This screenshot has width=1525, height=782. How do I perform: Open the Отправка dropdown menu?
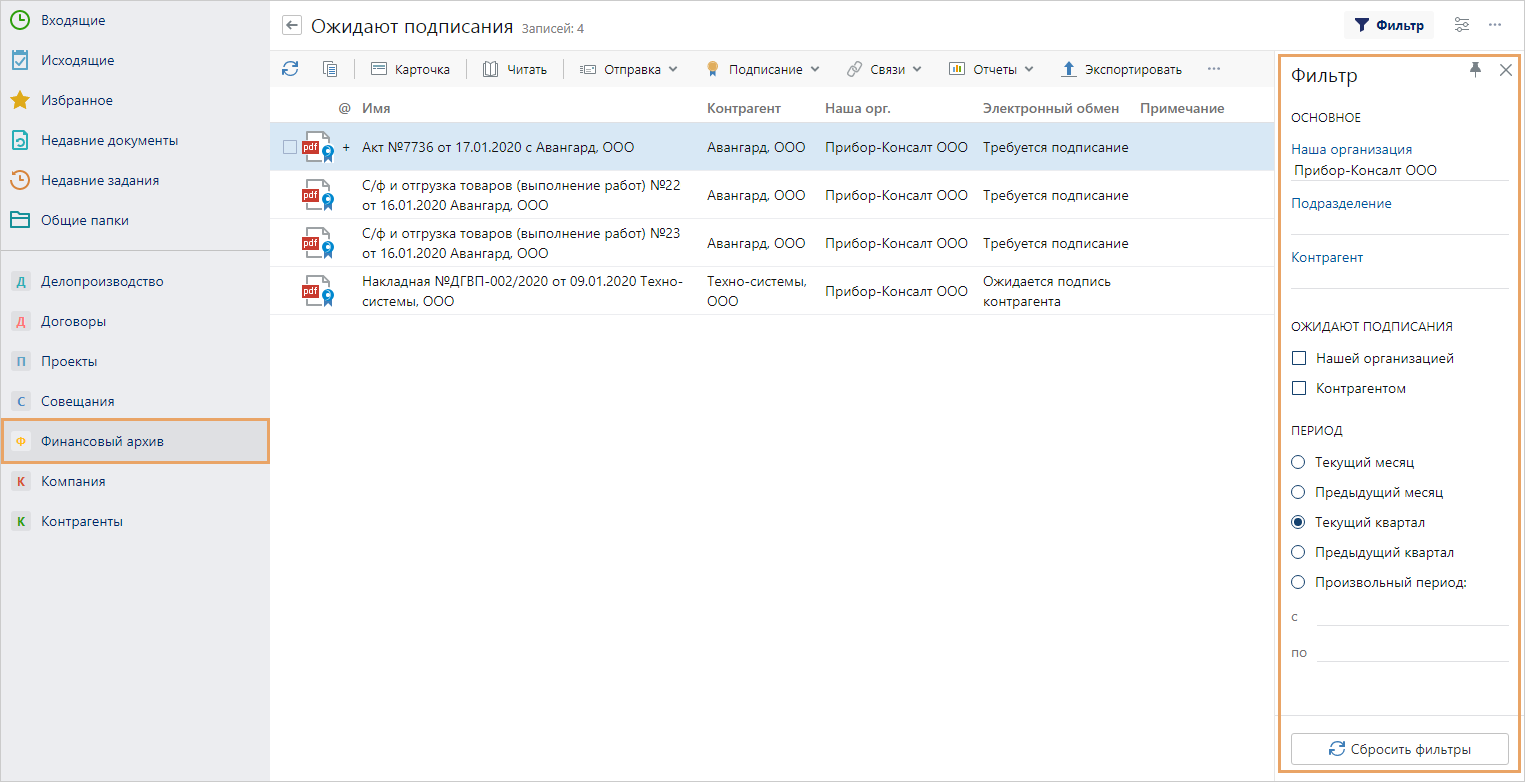pyautogui.click(x=629, y=69)
